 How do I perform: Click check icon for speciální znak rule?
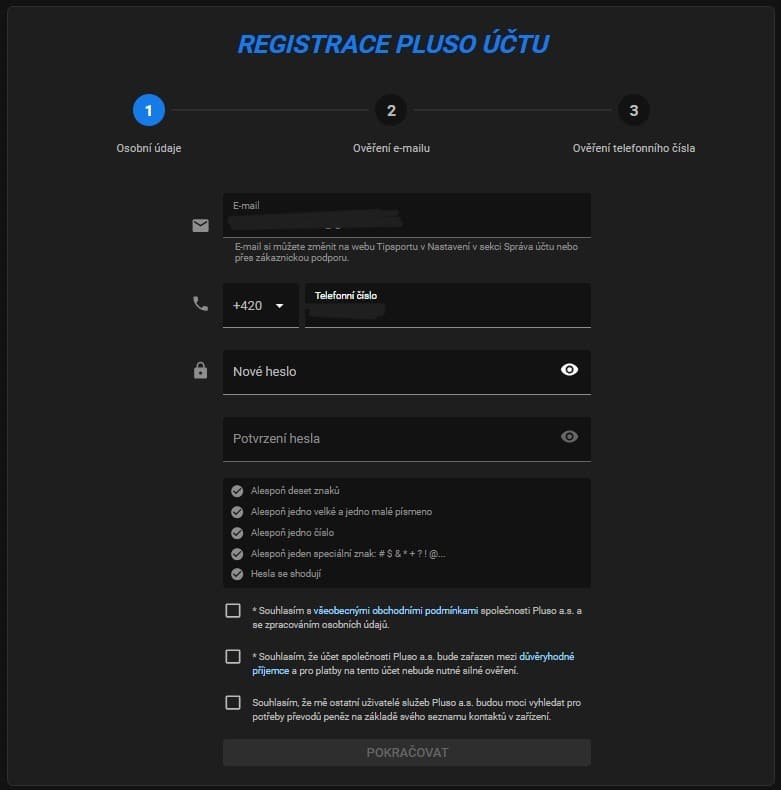click(x=237, y=554)
